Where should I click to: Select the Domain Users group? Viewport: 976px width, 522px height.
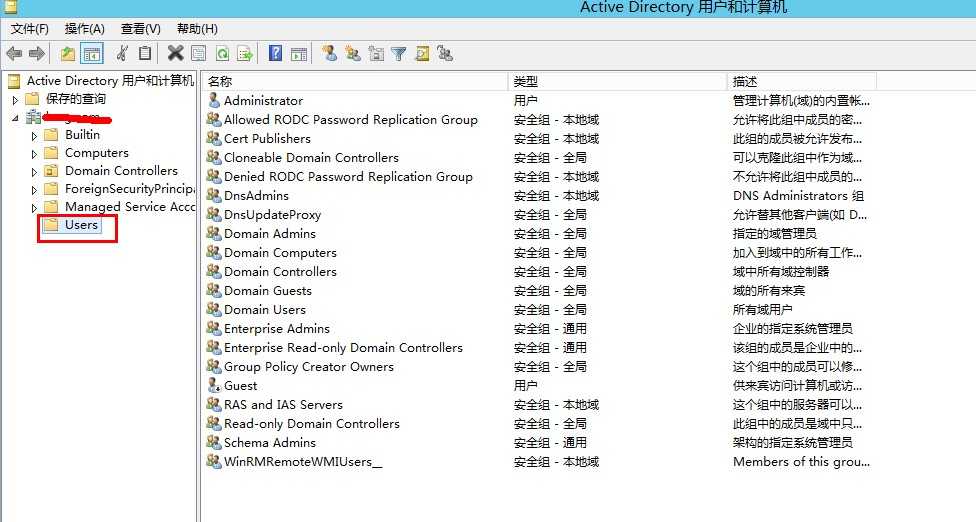(265, 309)
